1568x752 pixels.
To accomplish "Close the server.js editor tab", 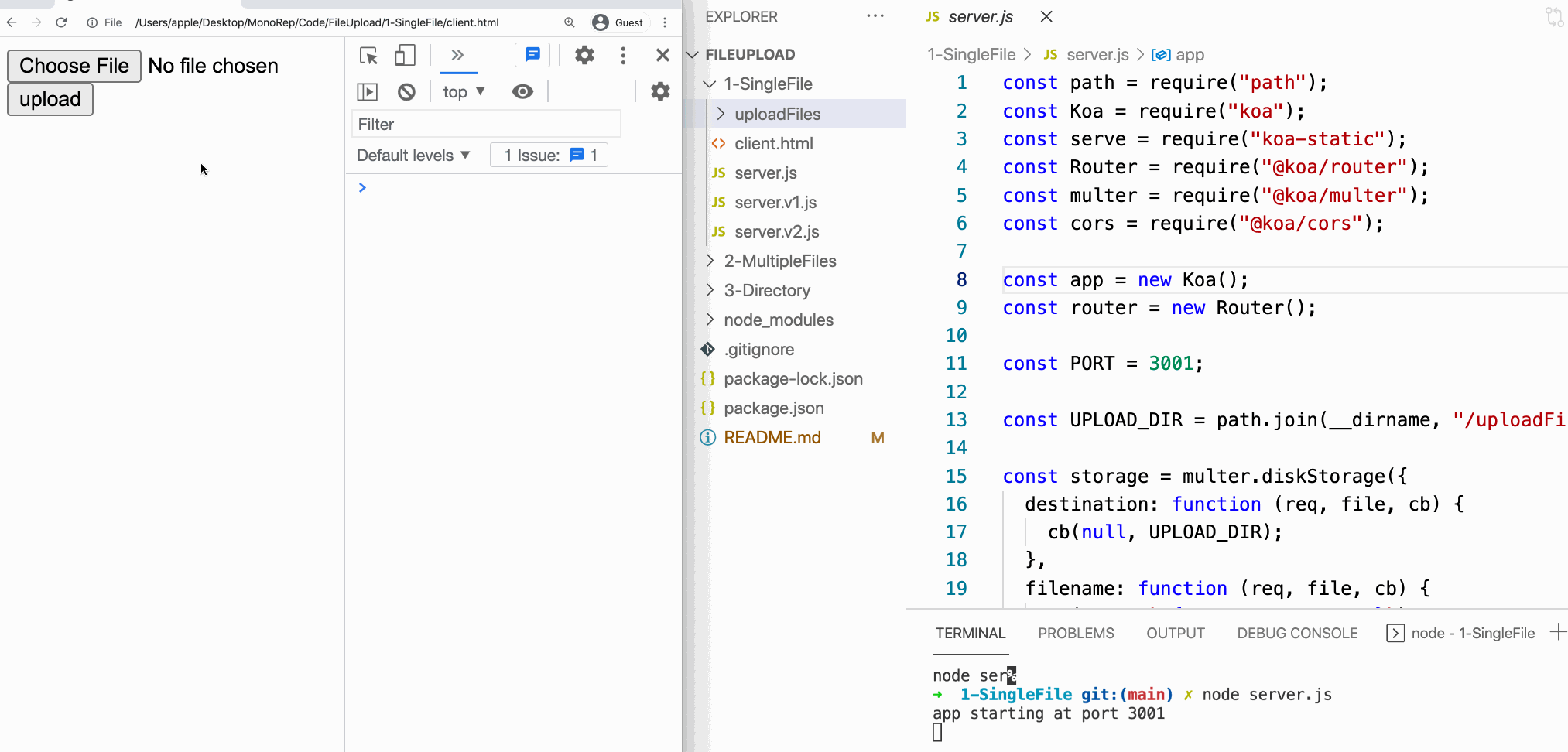I will tap(1046, 16).
